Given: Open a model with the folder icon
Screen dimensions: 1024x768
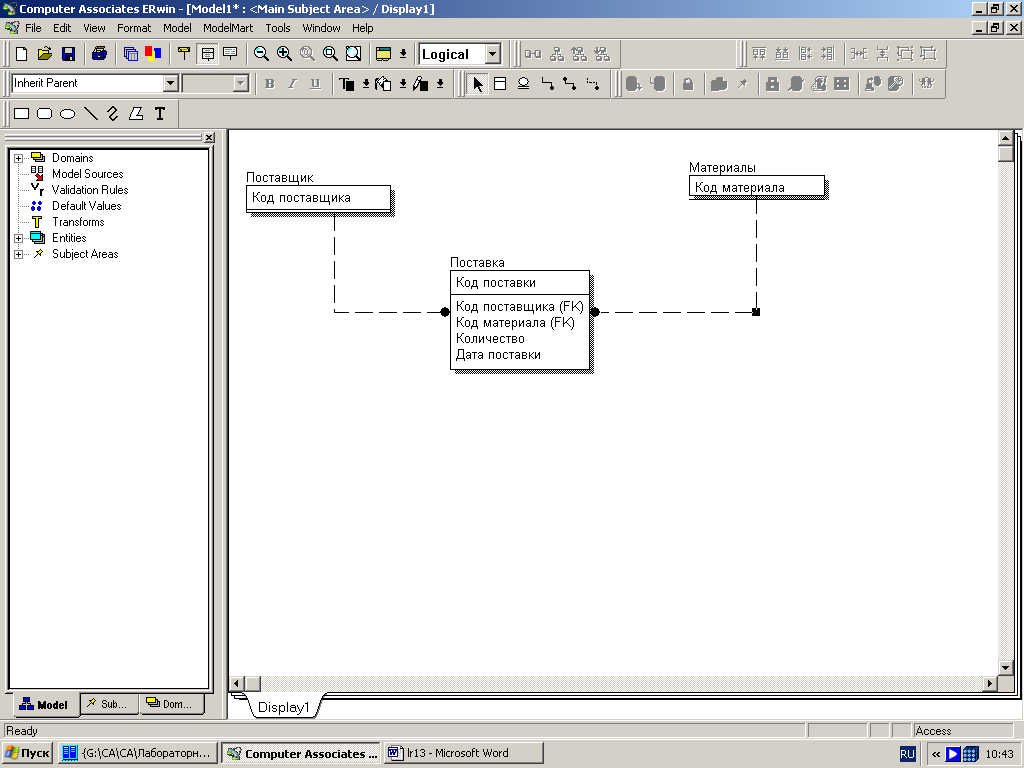Looking at the screenshot, I should pyautogui.click(x=44, y=54).
